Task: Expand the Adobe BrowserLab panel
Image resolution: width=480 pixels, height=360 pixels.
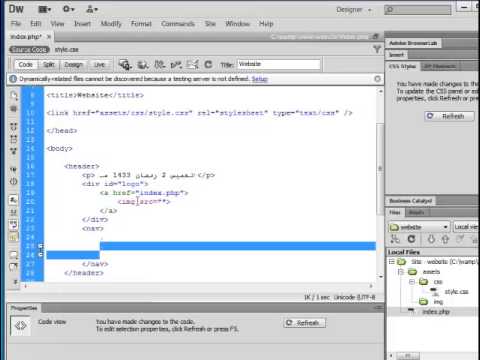Action: [x=413, y=43]
